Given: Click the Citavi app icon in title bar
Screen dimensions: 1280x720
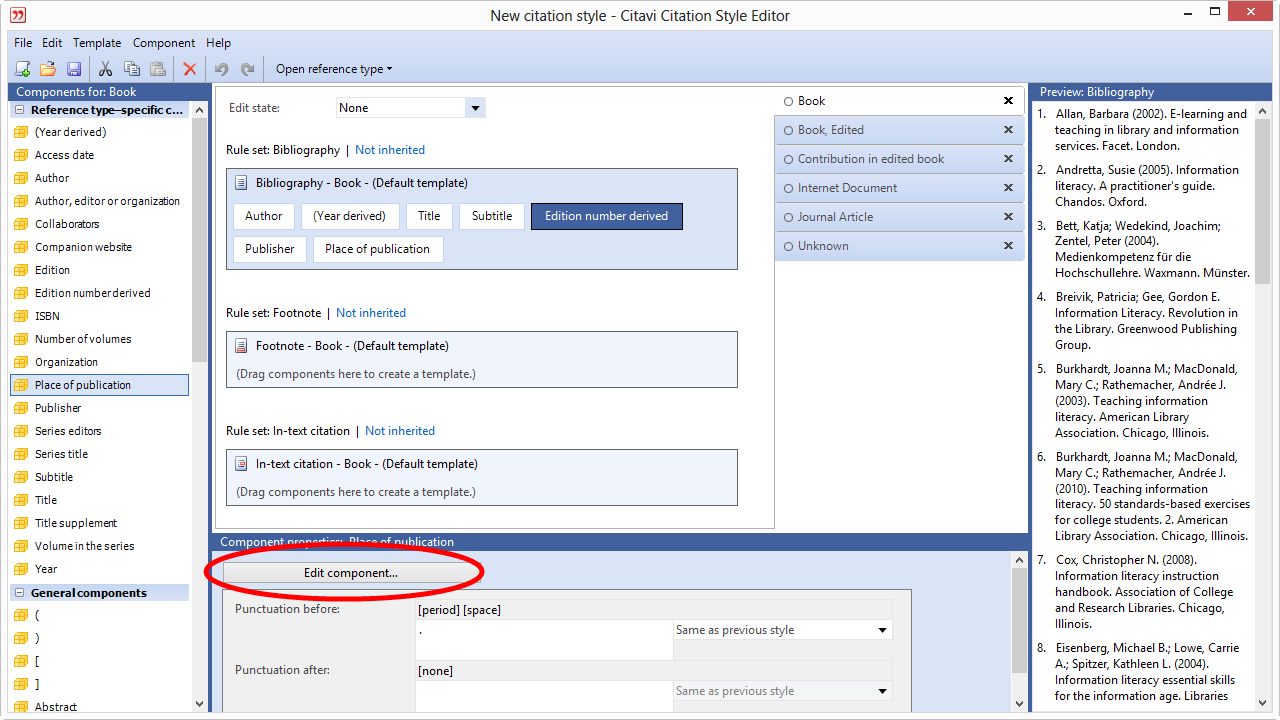Looking at the screenshot, I should [18, 15].
